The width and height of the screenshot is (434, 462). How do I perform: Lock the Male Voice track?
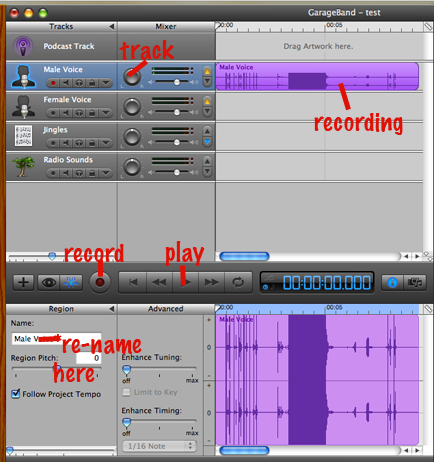[92, 83]
